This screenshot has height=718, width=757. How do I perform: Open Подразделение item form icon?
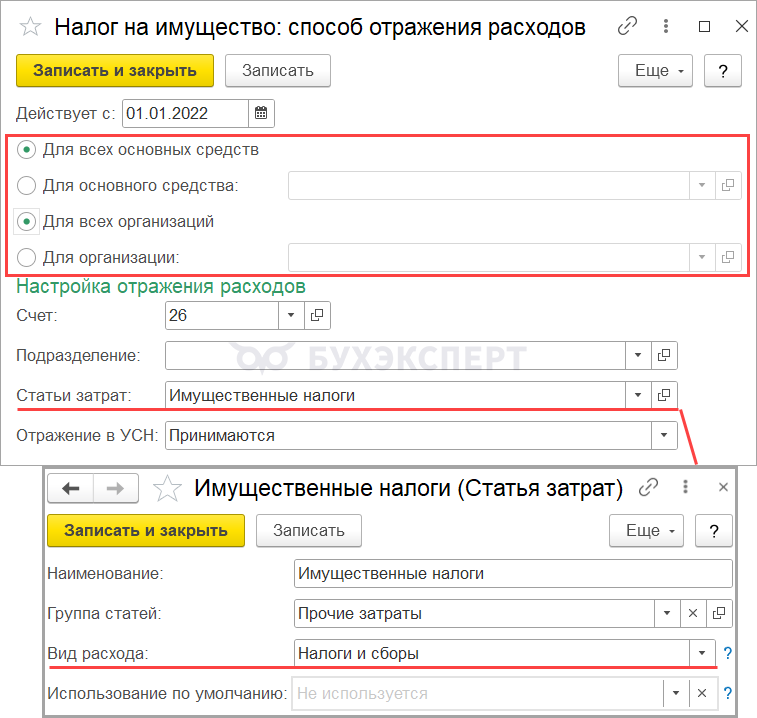(x=664, y=355)
